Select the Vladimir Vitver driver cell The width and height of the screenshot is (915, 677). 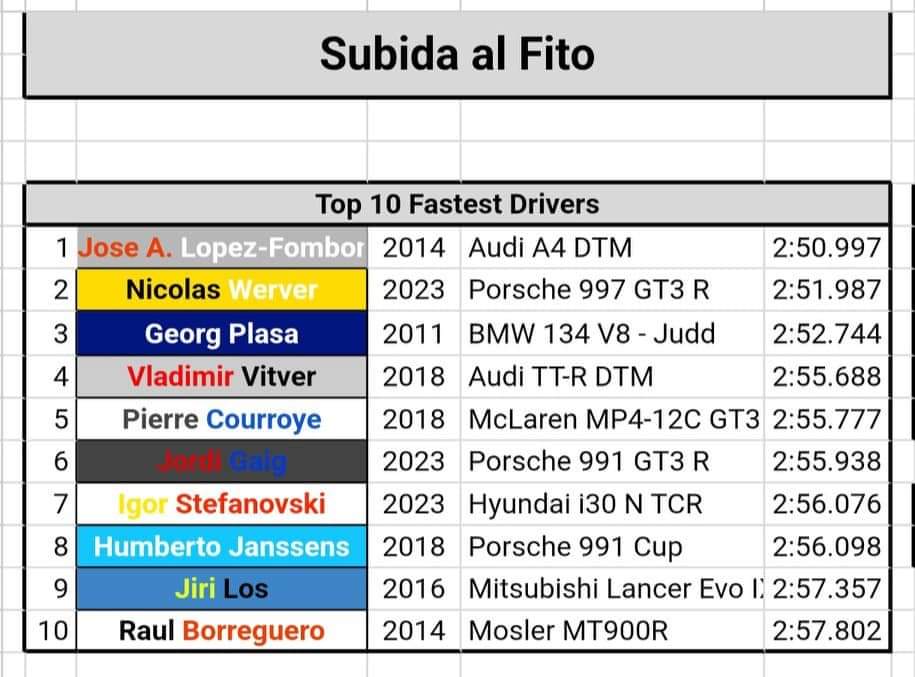222,377
